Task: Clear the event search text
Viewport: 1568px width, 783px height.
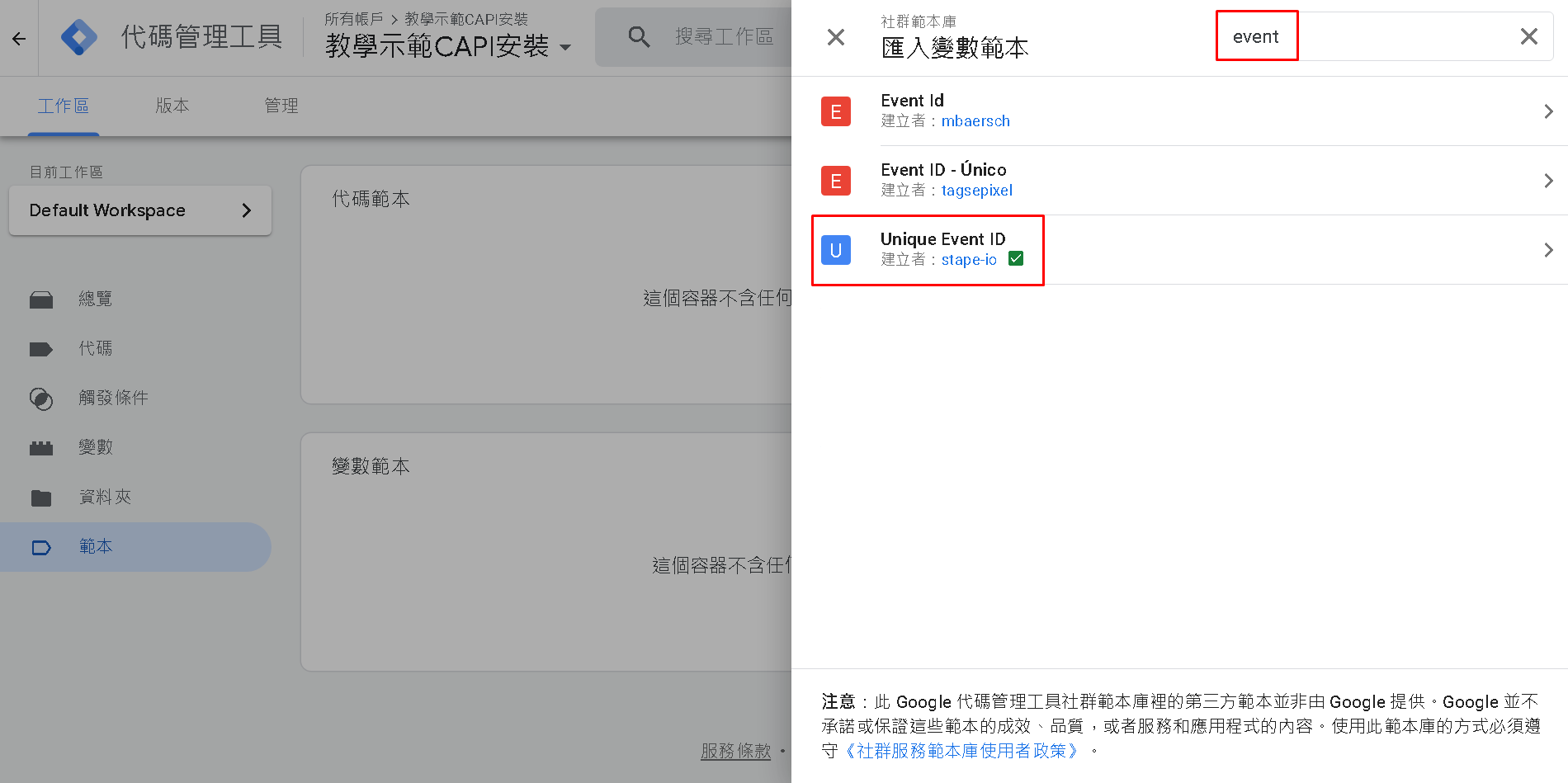Action: pyautogui.click(x=1529, y=36)
